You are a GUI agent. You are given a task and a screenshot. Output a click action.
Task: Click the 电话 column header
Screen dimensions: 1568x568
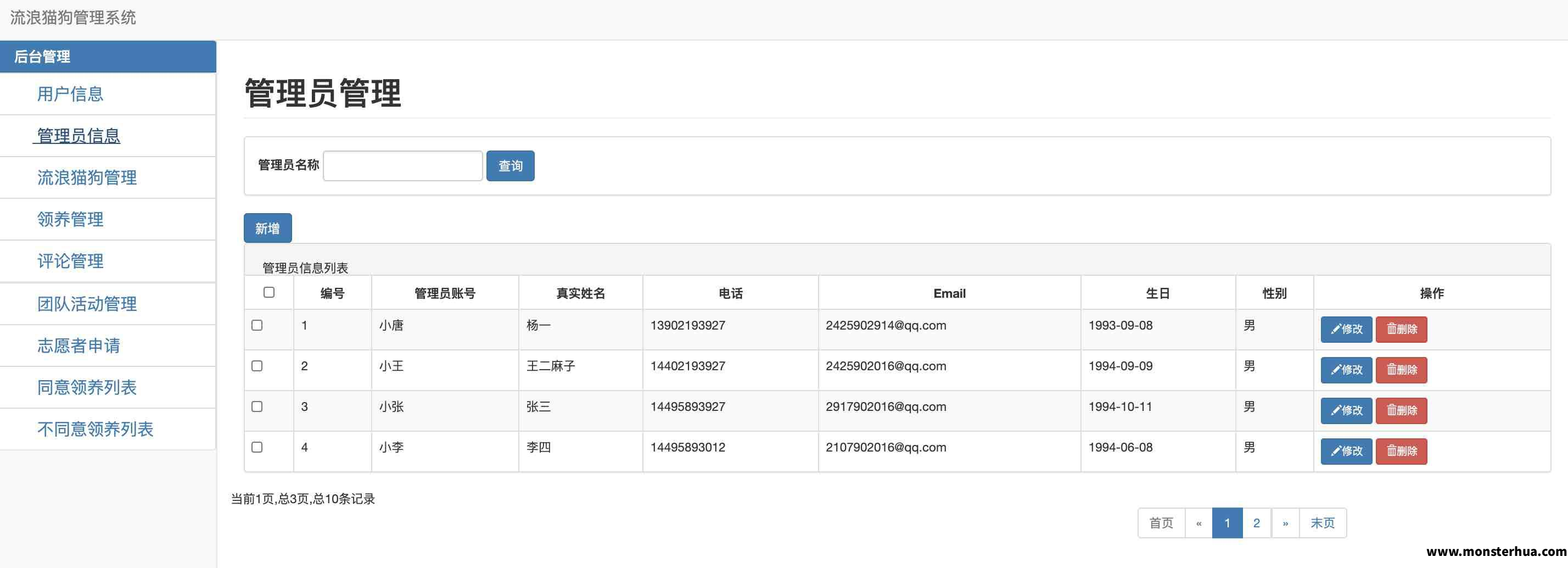[730, 293]
